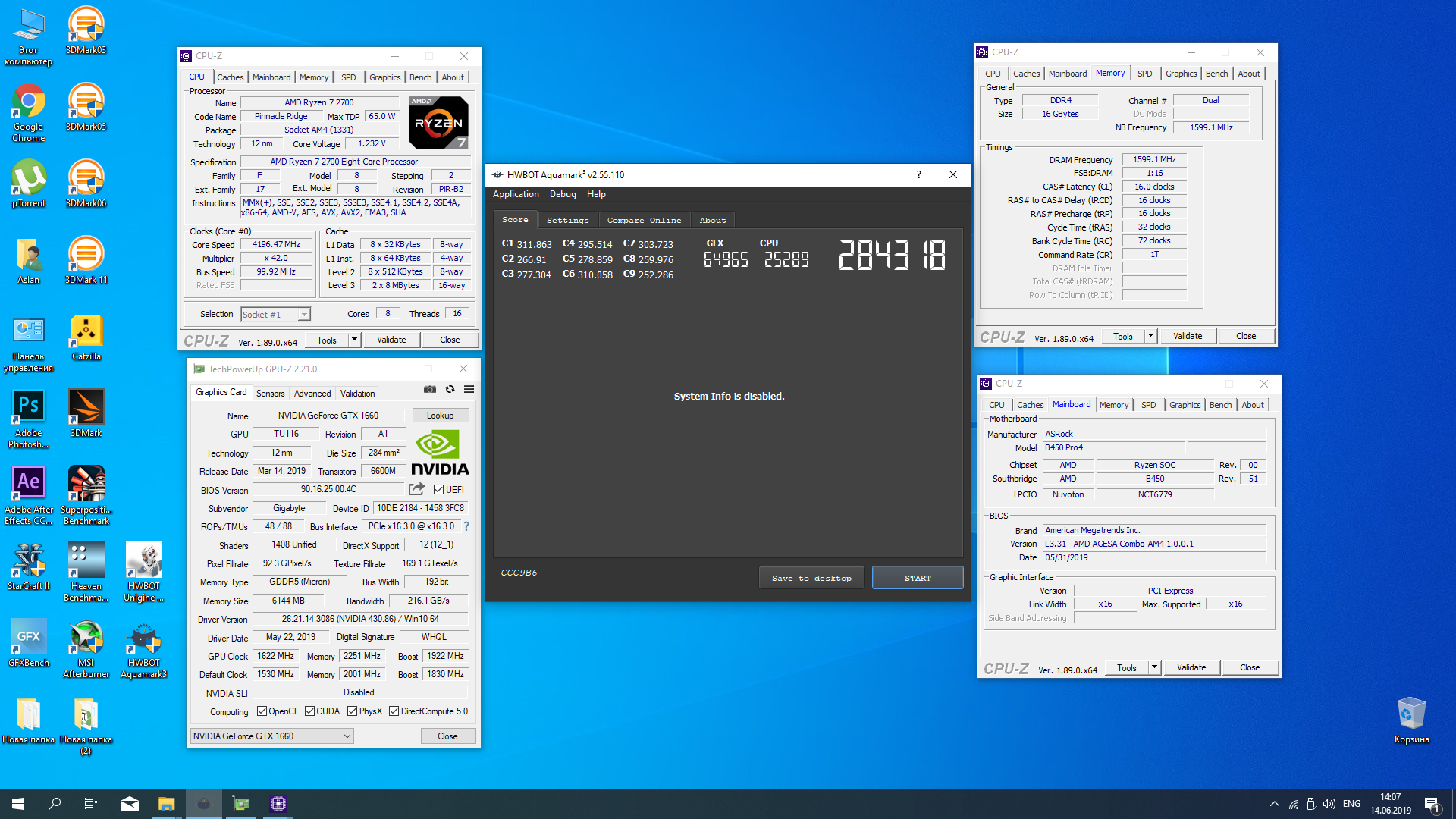
Task: Take a GPU-Z screenshot with the camera icon
Action: click(x=430, y=389)
